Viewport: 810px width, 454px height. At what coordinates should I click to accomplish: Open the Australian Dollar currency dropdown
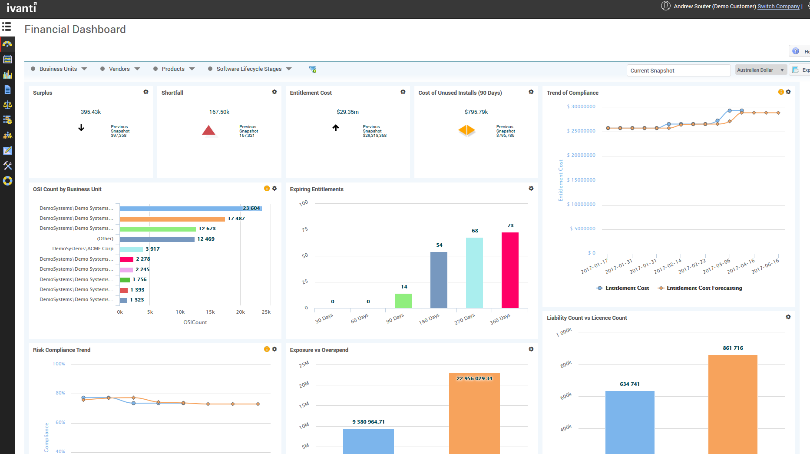761,71
